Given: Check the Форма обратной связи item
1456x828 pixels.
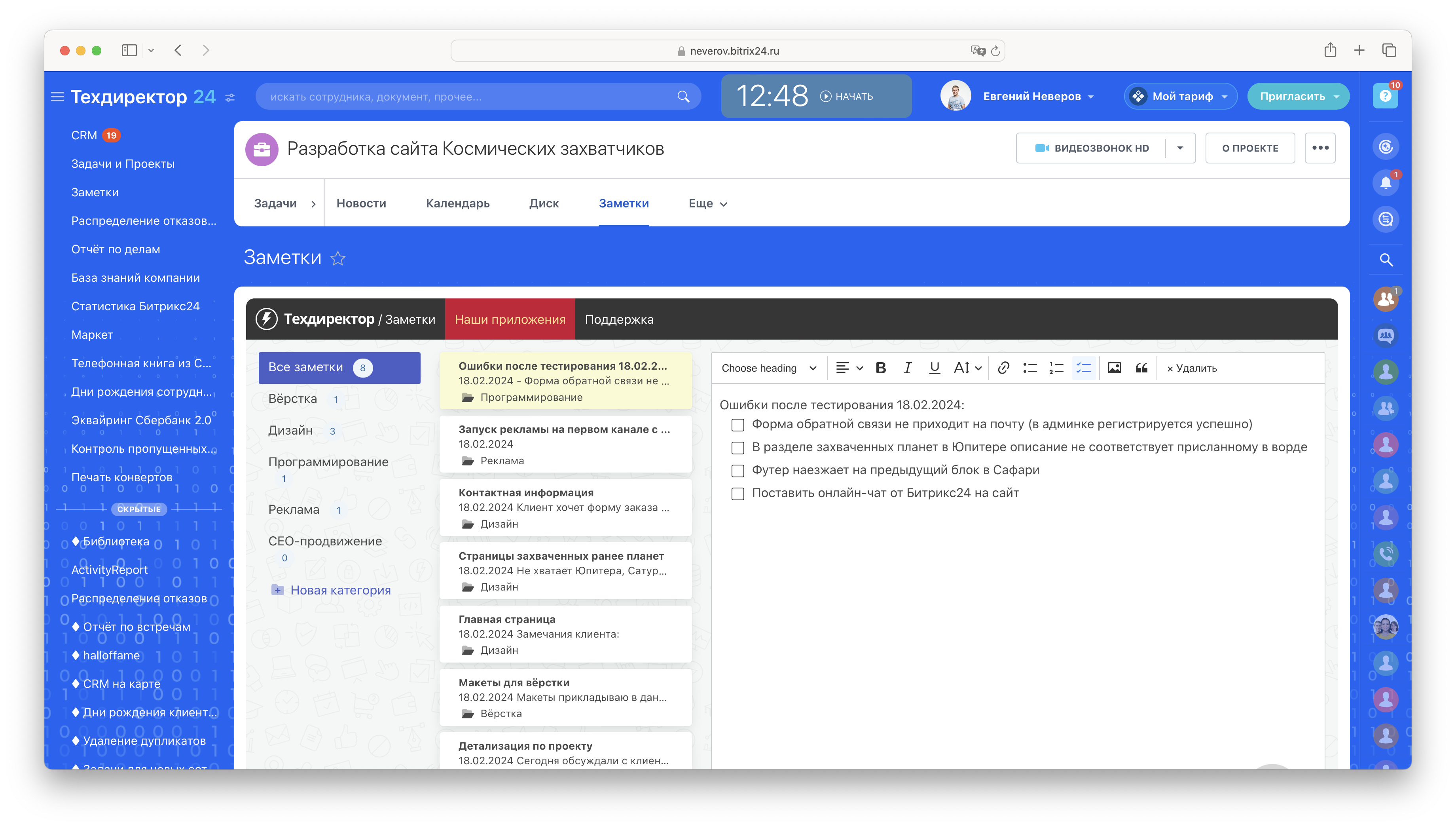Looking at the screenshot, I should pyautogui.click(x=737, y=425).
